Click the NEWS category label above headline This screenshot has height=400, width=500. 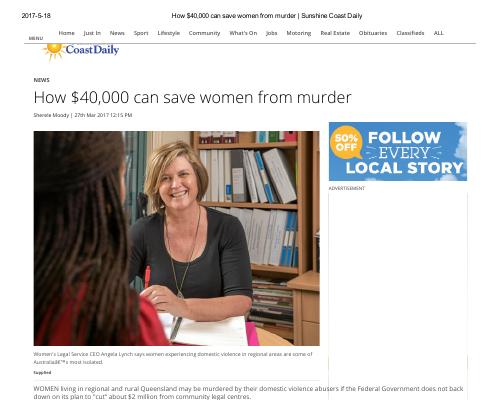point(41,80)
